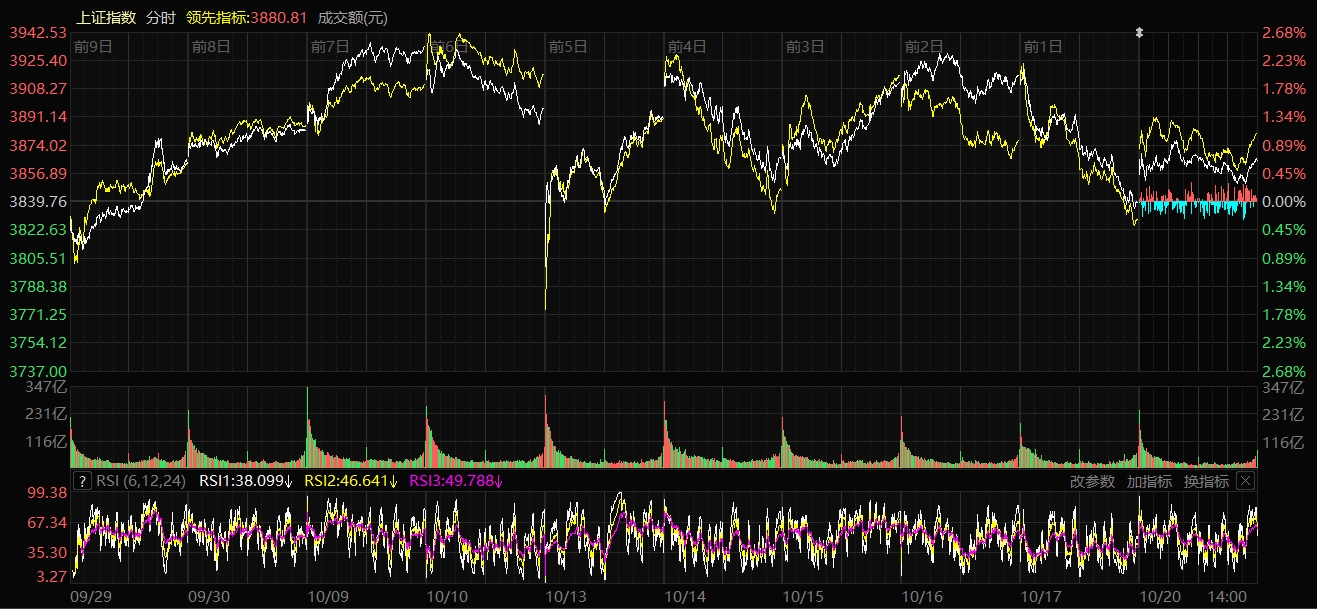1317x609 pixels.
Task: Click the RSI (6,12,24) indicator name
Action: tap(143, 481)
